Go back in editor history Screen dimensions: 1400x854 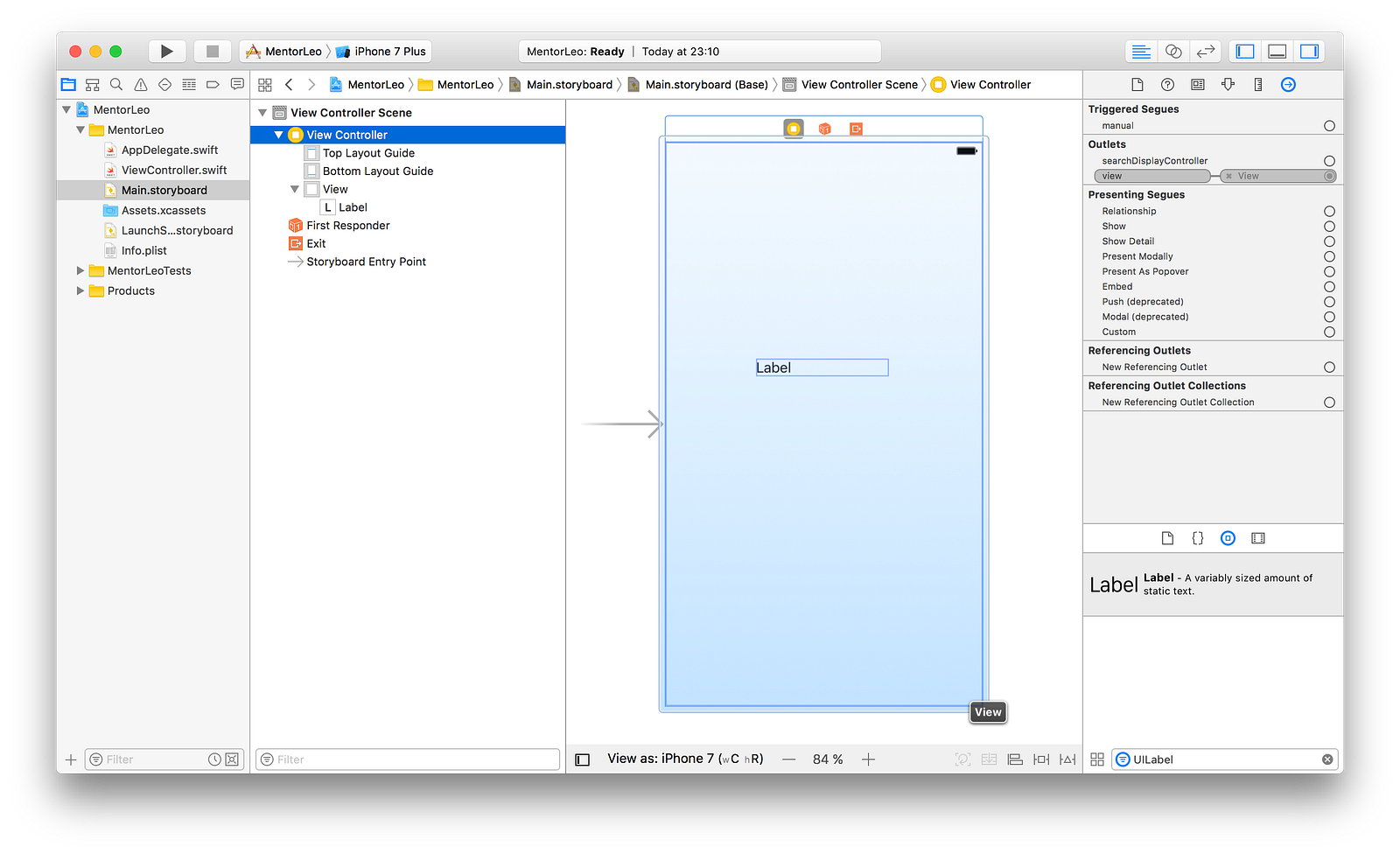[x=289, y=85]
